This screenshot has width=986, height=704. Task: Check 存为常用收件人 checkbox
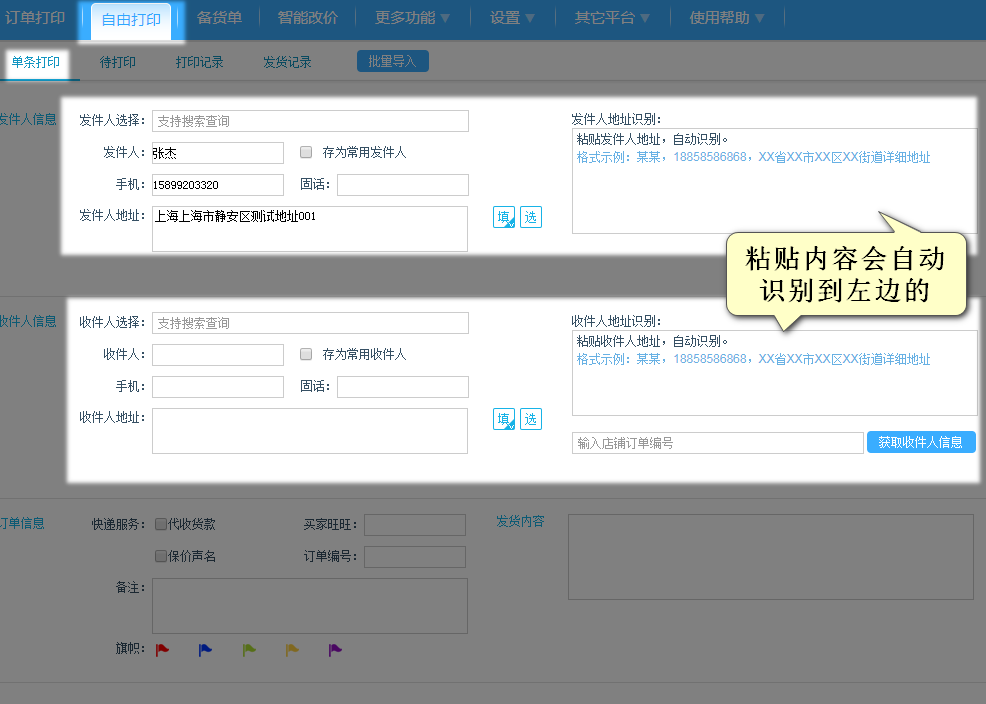click(x=306, y=354)
